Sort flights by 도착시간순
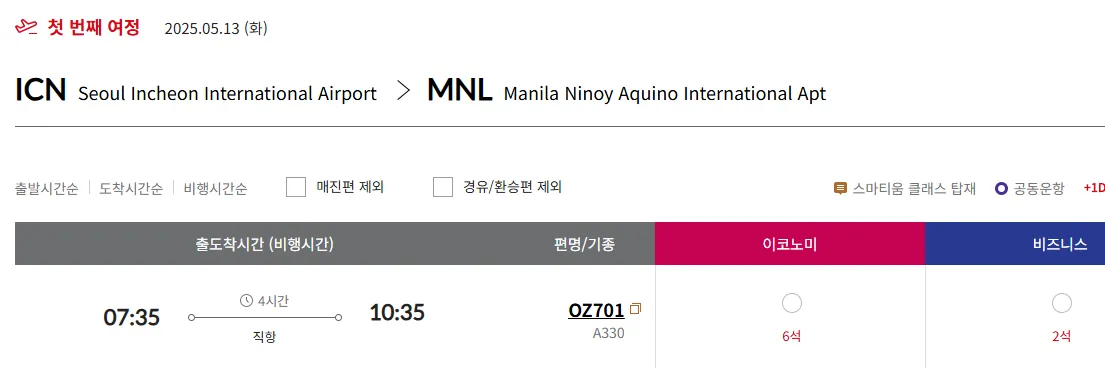 (x=131, y=189)
